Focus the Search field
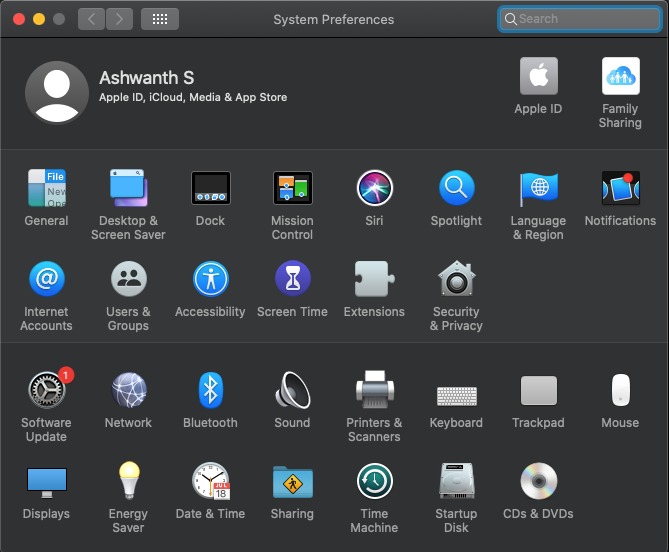This screenshot has height=552, width=669. click(579, 19)
